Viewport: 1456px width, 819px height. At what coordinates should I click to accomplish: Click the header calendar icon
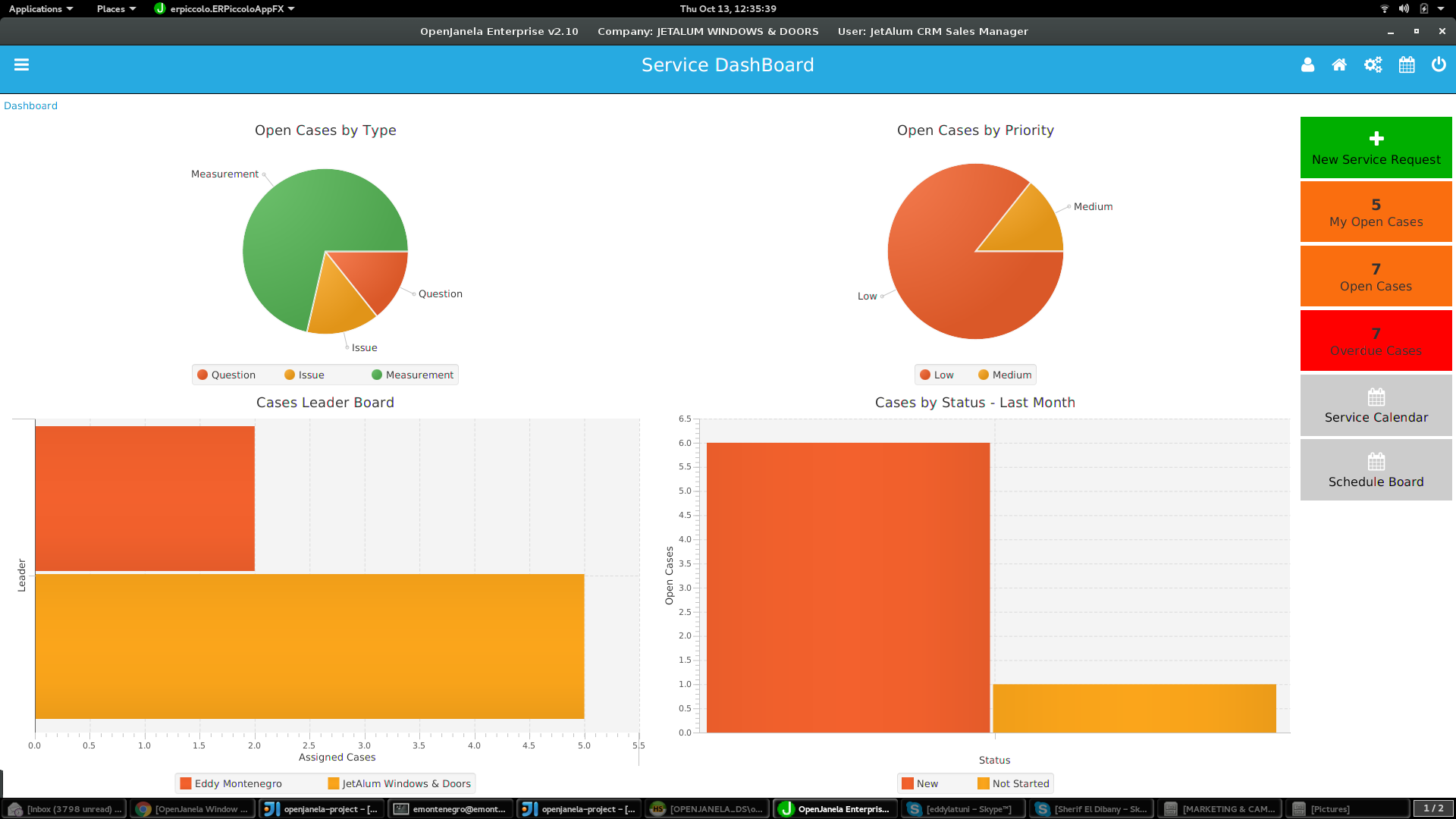point(1407,65)
